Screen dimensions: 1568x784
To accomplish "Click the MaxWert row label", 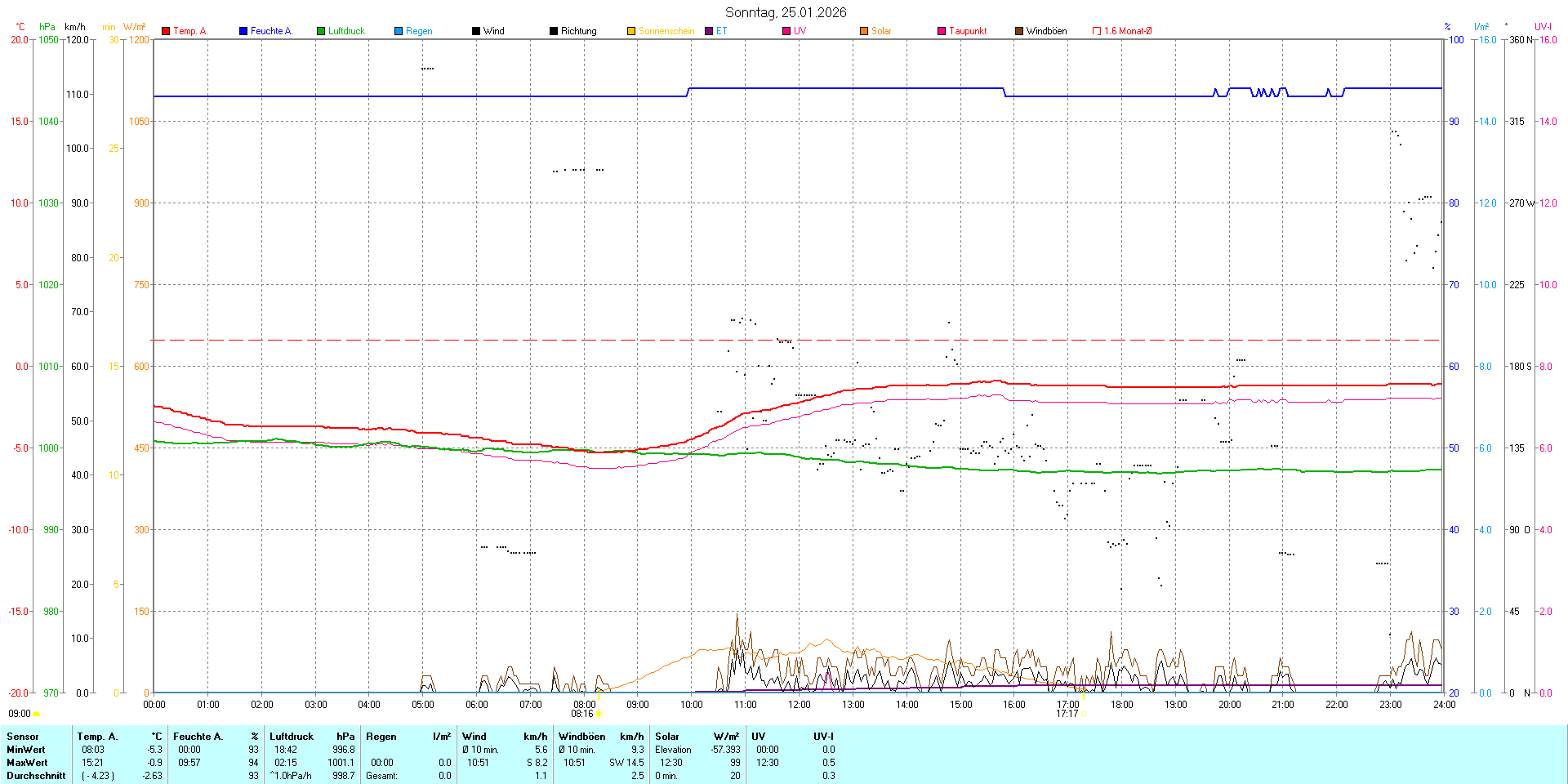I will 26,763.
